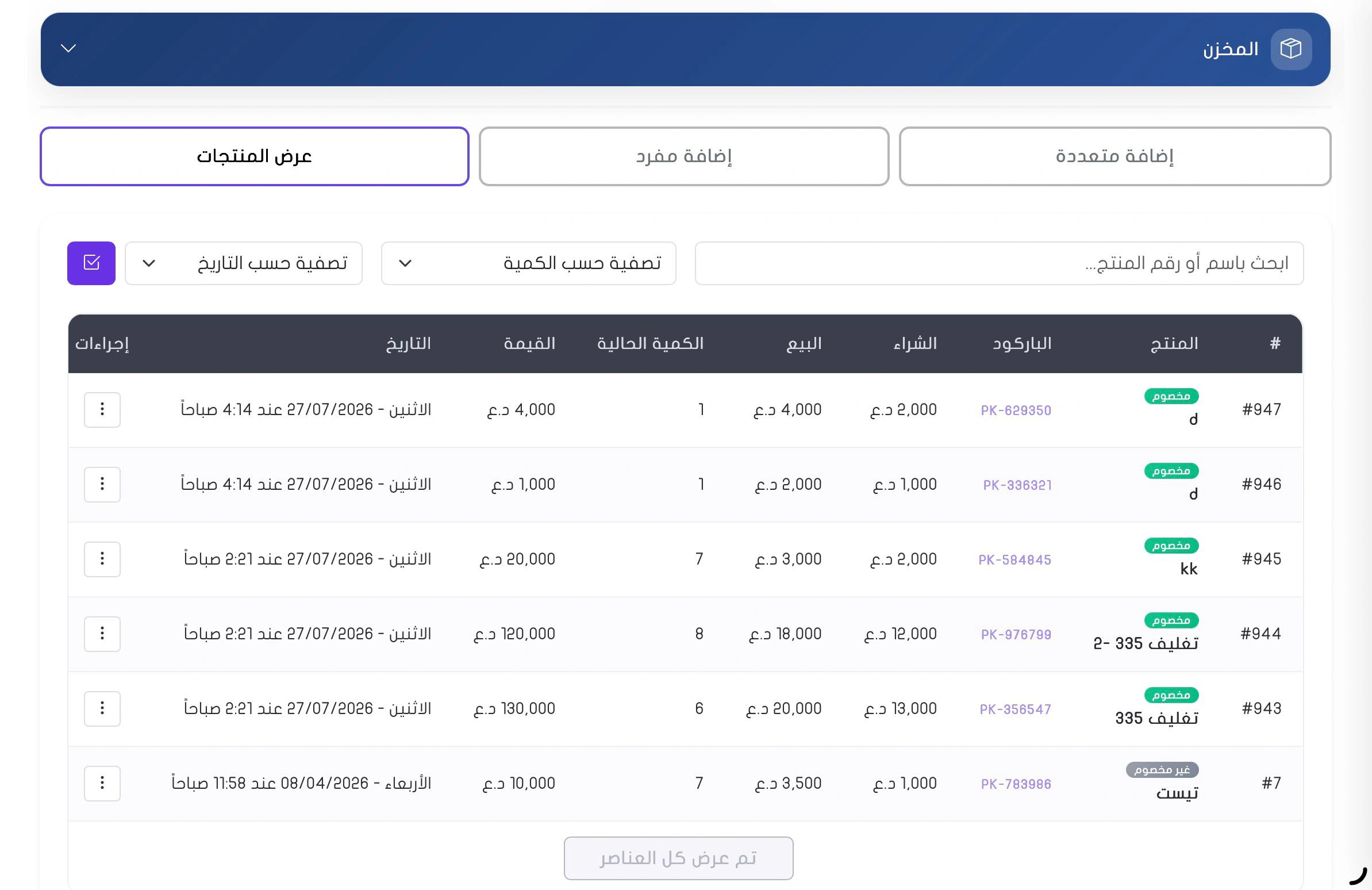Click barcode link PK-783986
Image resolution: width=1372 pixels, height=890 pixels.
pos(1016,784)
